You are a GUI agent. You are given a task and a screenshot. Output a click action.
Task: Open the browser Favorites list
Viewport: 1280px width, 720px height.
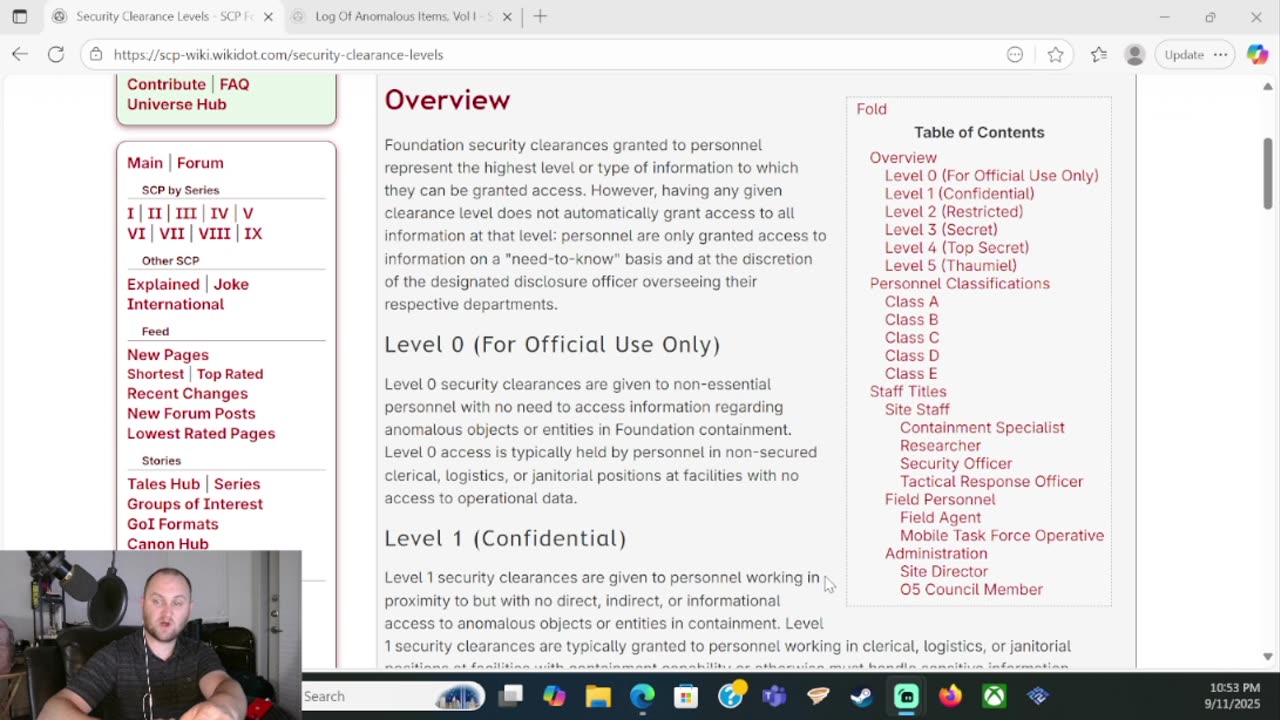pyautogui.click(x=1099, y=55)
